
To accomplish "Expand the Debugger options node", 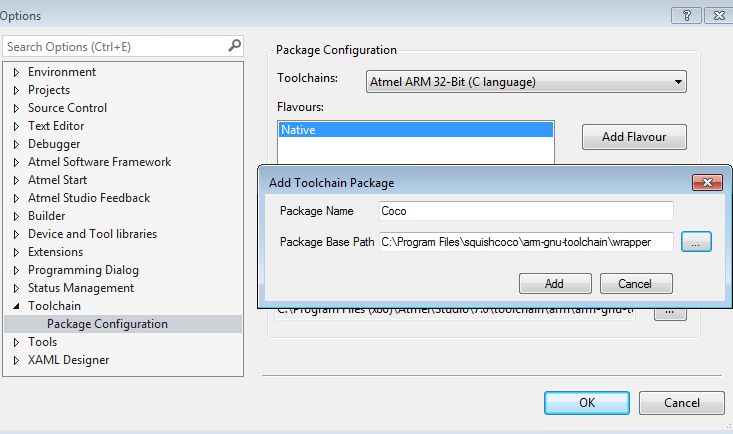I will (16, 144).
